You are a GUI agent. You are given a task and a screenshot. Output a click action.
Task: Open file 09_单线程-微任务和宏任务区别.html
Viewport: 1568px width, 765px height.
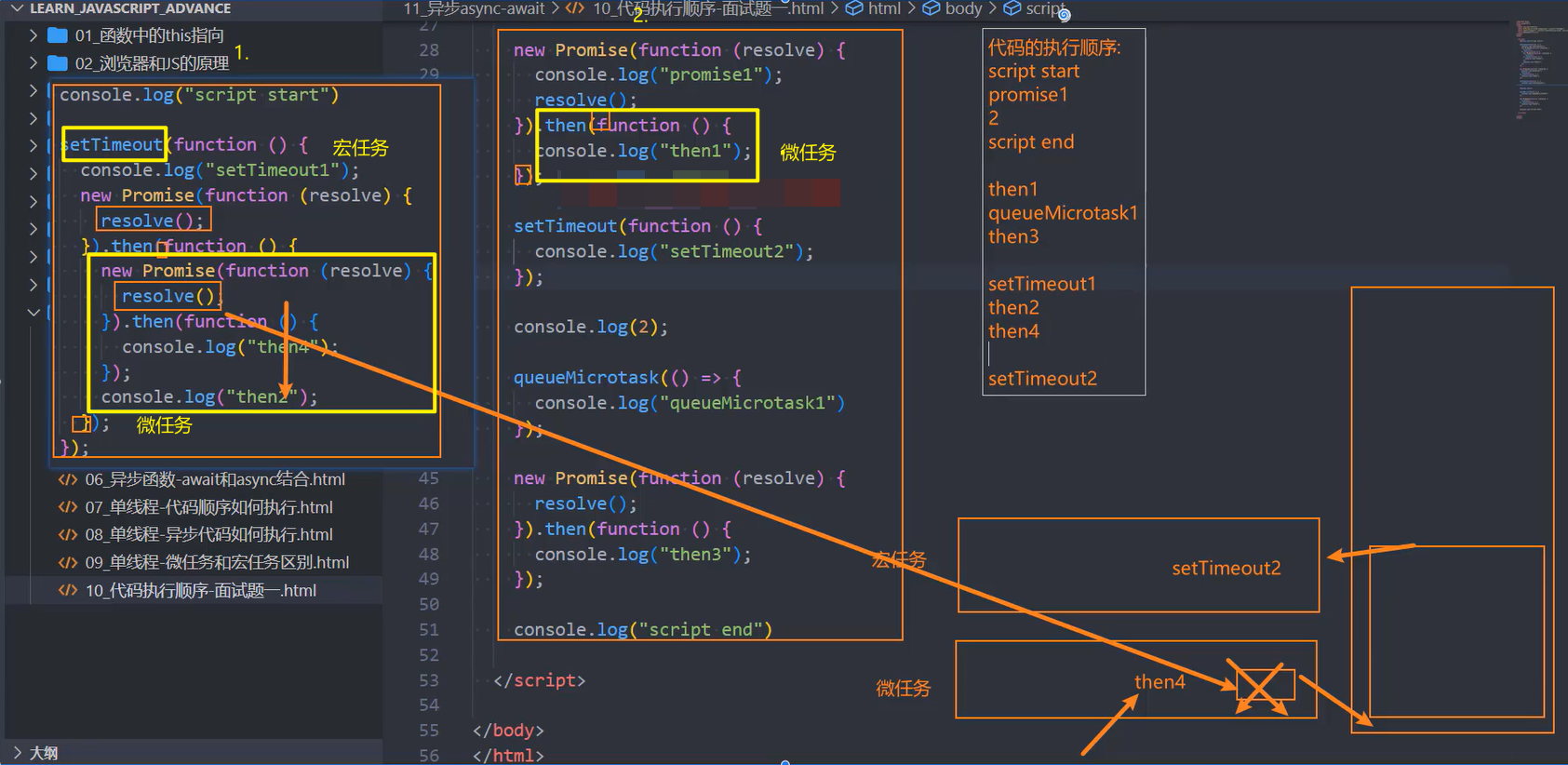(x=218, y=562)
